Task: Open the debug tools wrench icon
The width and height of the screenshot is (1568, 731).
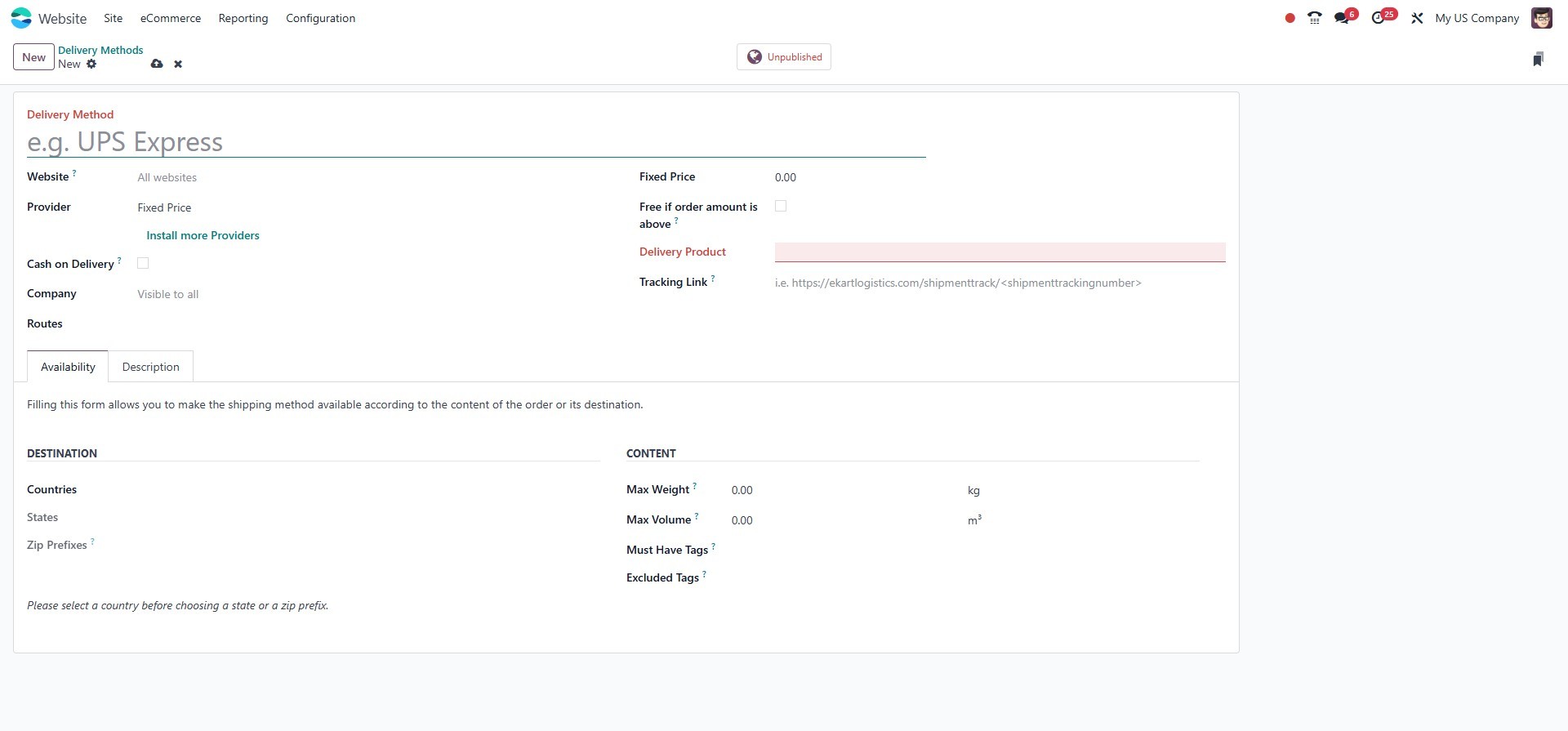Action: pos(1417,18)
